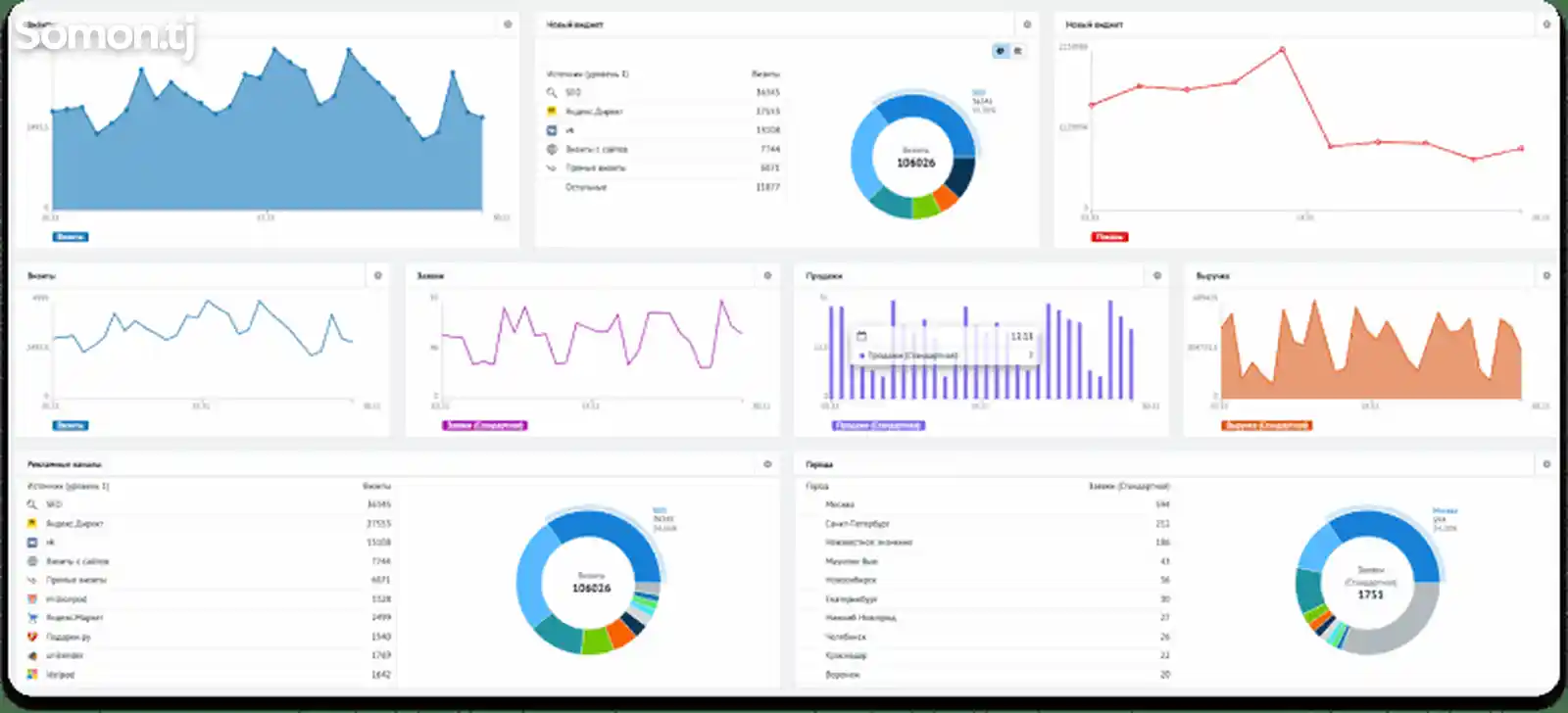Select Челябинск row in Города table
The image size is (1568, 713).
tap(988, 637)
